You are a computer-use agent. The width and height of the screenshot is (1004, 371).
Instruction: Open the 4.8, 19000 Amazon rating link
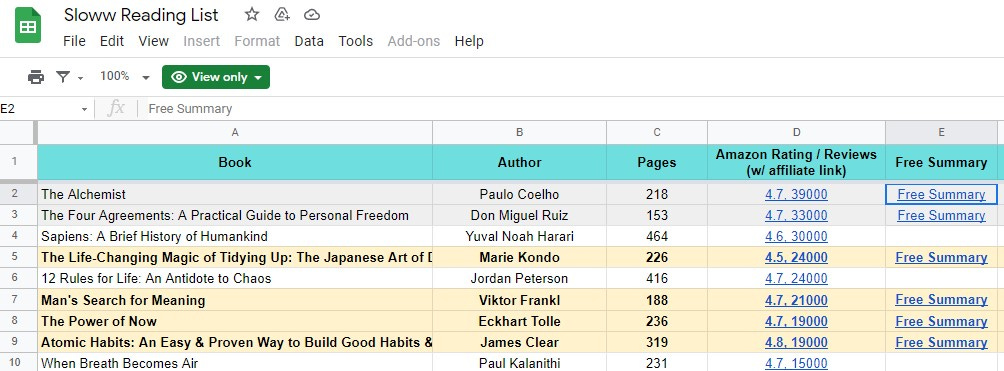point(796,342)
